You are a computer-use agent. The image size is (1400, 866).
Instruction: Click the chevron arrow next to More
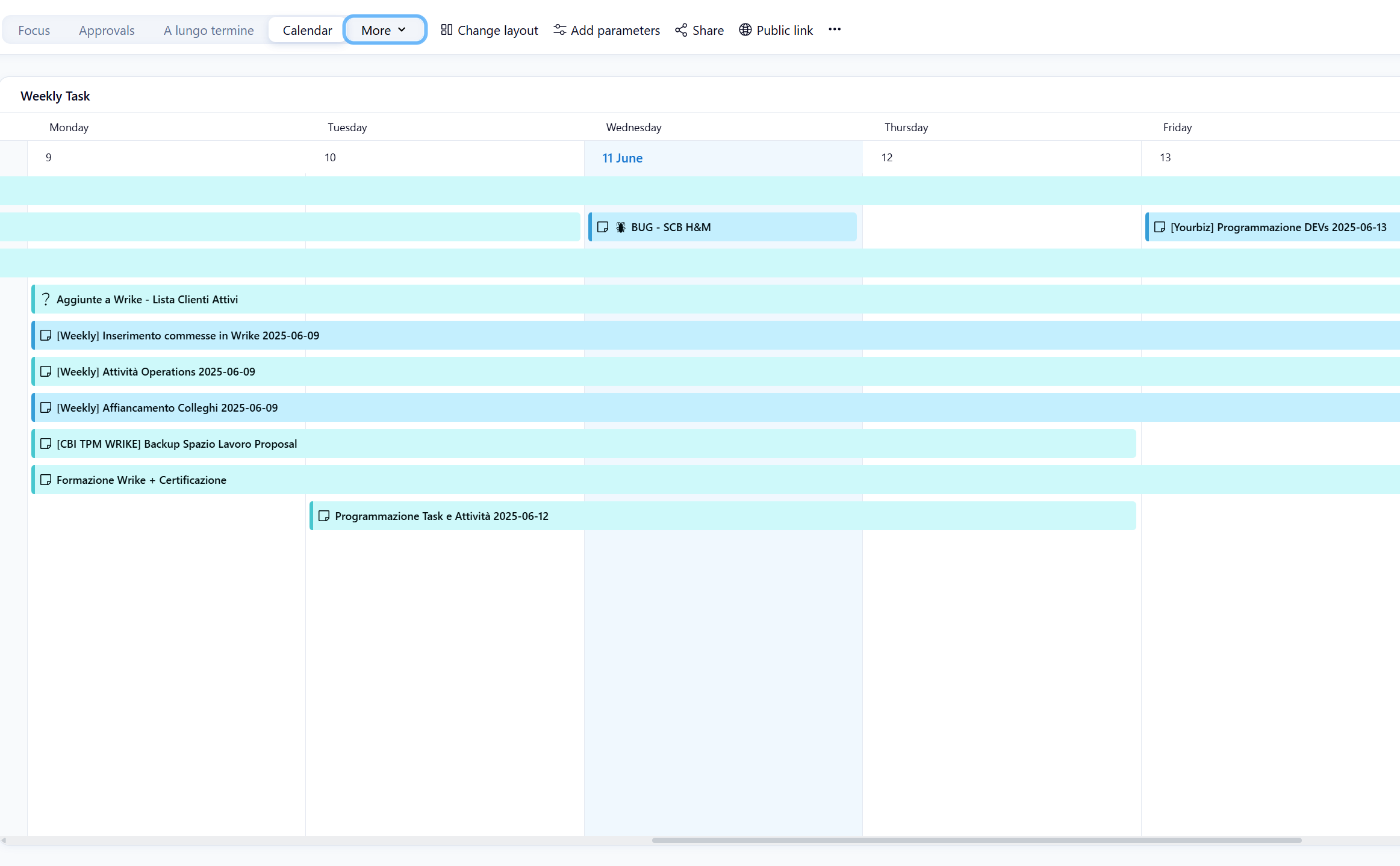point(402,29)
